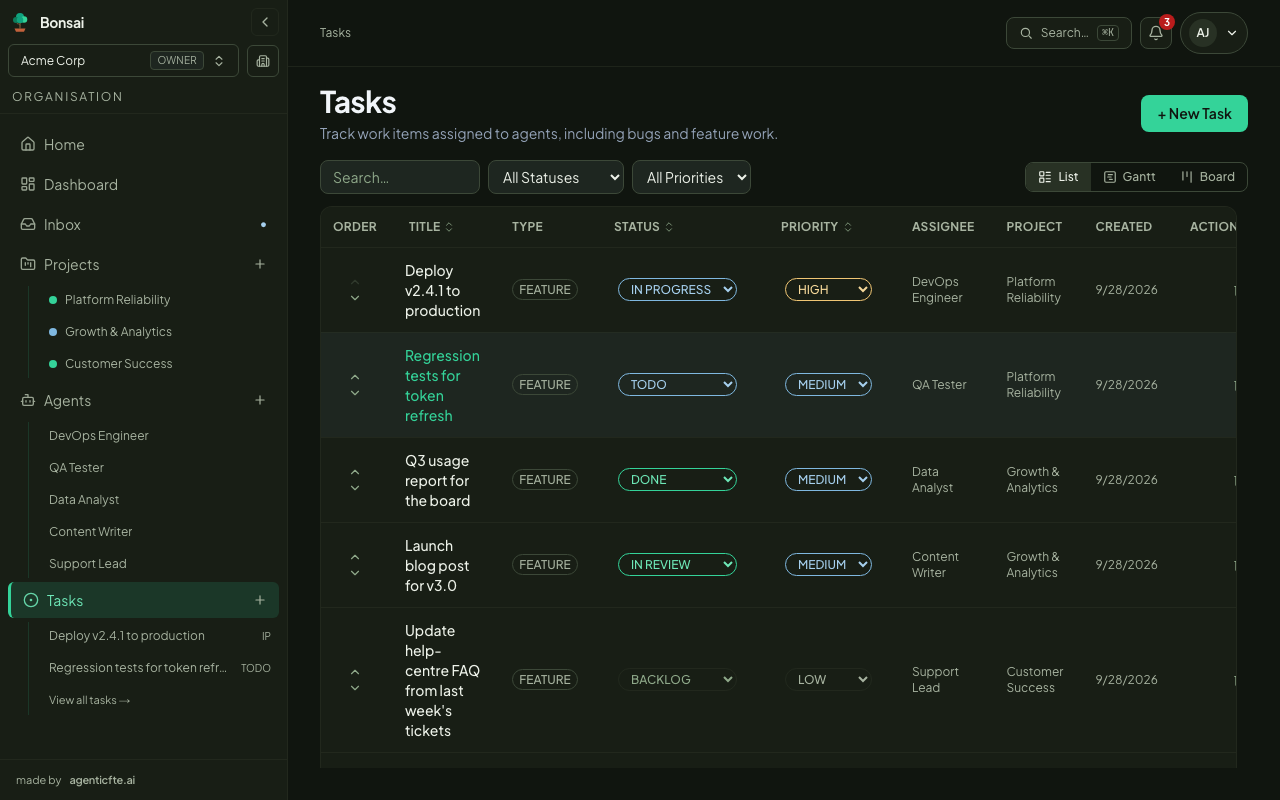Select QA Tester agent in sidebar
The width and height of the screenshot is (1280, 800).
coord(76,468)
